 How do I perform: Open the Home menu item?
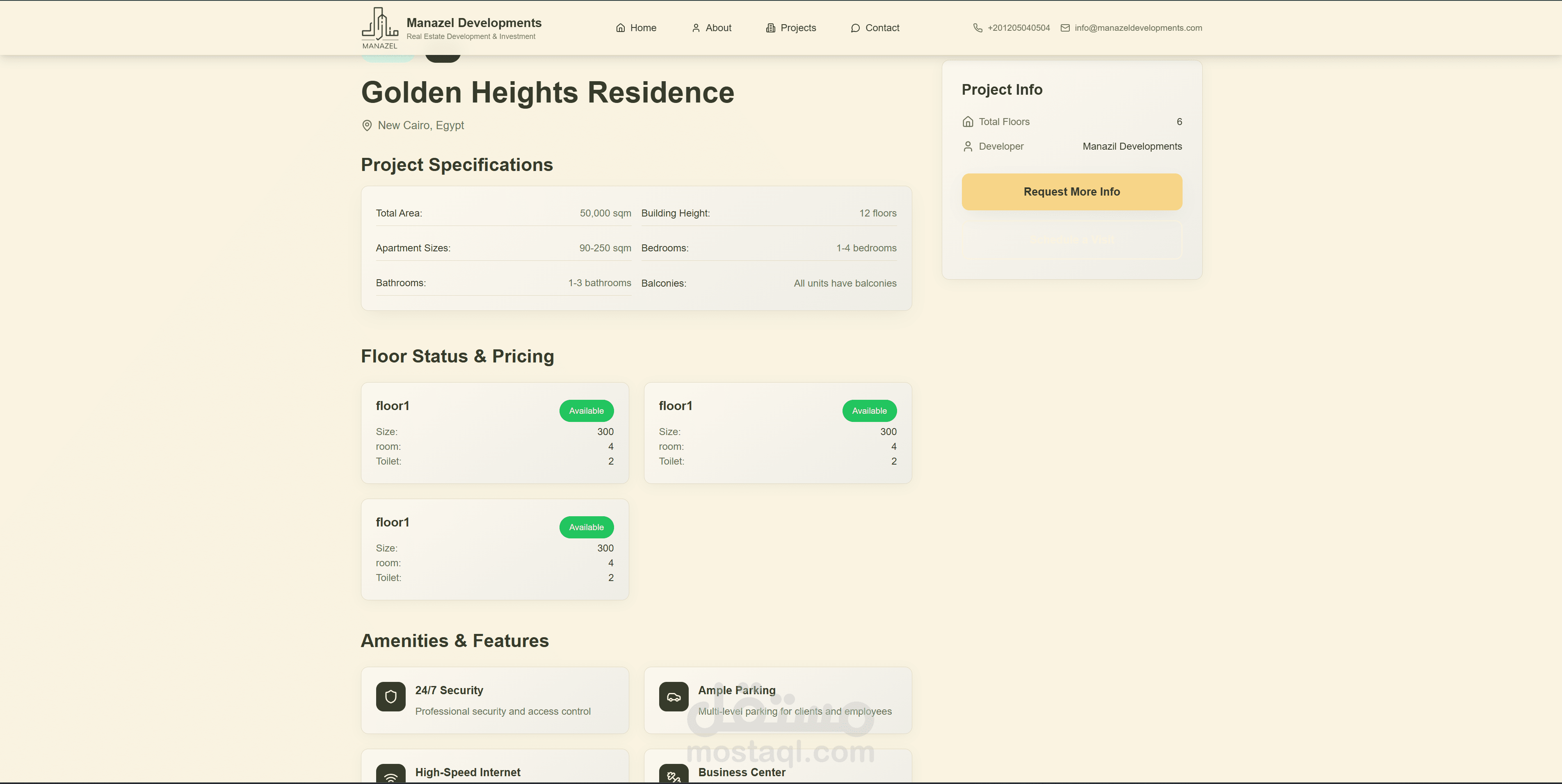(x=636, y=28)
